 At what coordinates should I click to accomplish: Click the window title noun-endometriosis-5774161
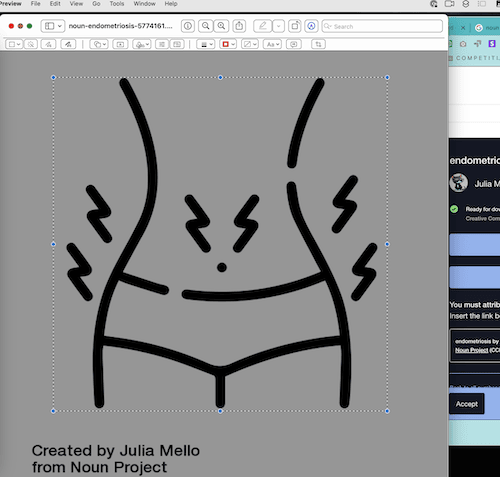[x=121, y=26]
